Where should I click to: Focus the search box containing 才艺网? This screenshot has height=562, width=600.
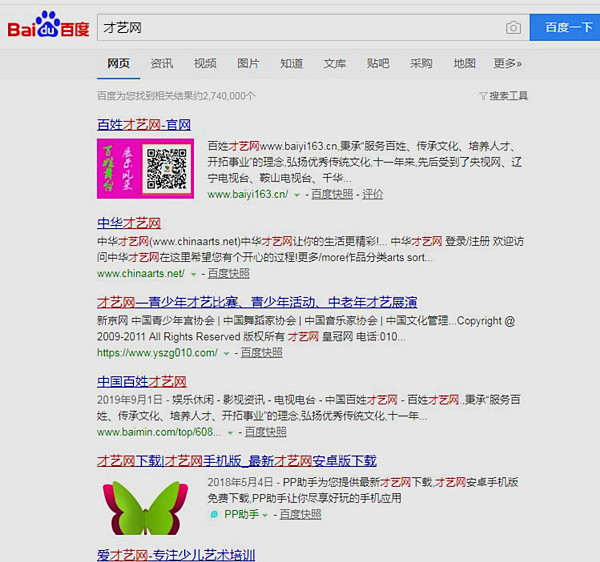[x=313, y=27]
